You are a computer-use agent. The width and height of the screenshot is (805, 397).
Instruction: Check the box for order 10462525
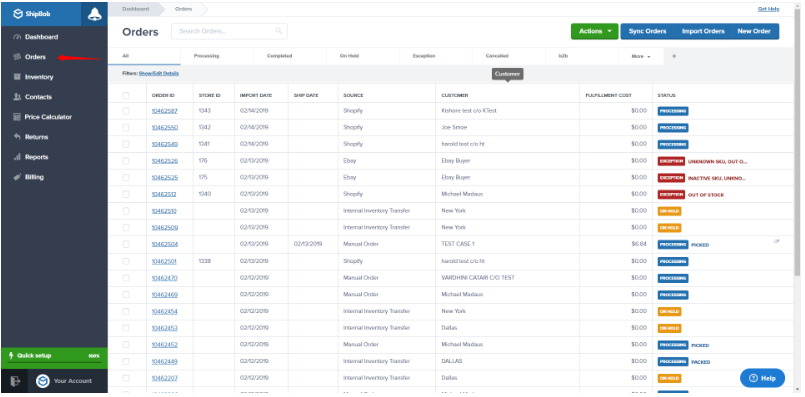coord(126,177)
